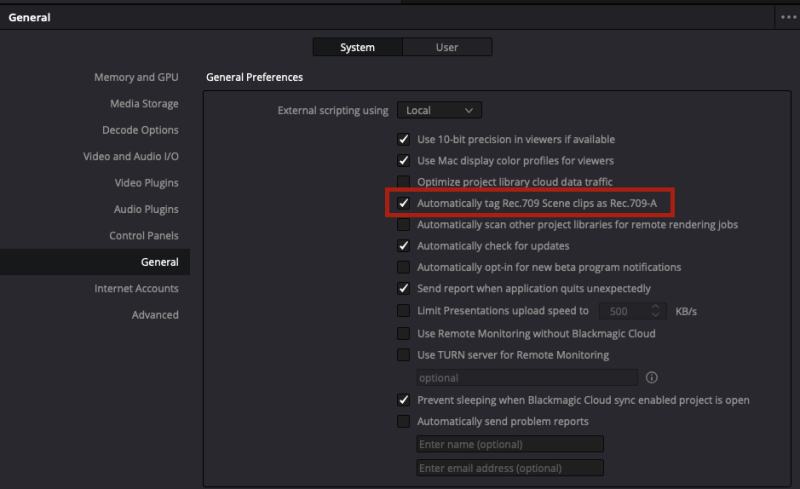
Task: Open the External scripting Local dropdown
Action: click(439, 110)
